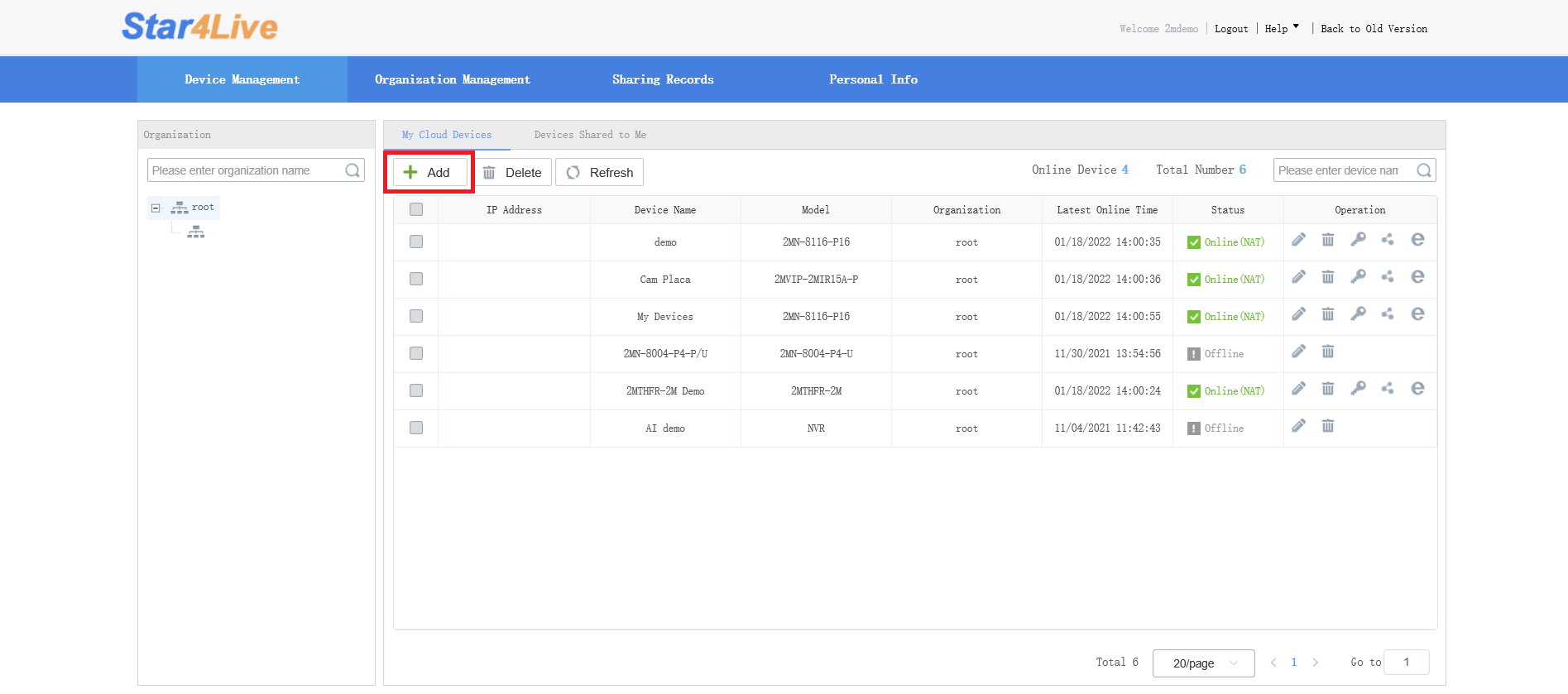The width and height of the screenshot is (1568, 694).
Task: Open Organization Management menu
Action: [x=452, y=79]
